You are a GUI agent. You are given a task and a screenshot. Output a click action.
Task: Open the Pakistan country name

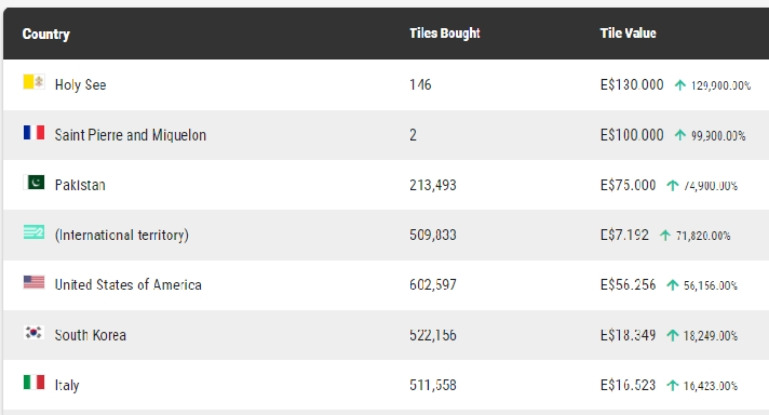[x=80, y=185]
